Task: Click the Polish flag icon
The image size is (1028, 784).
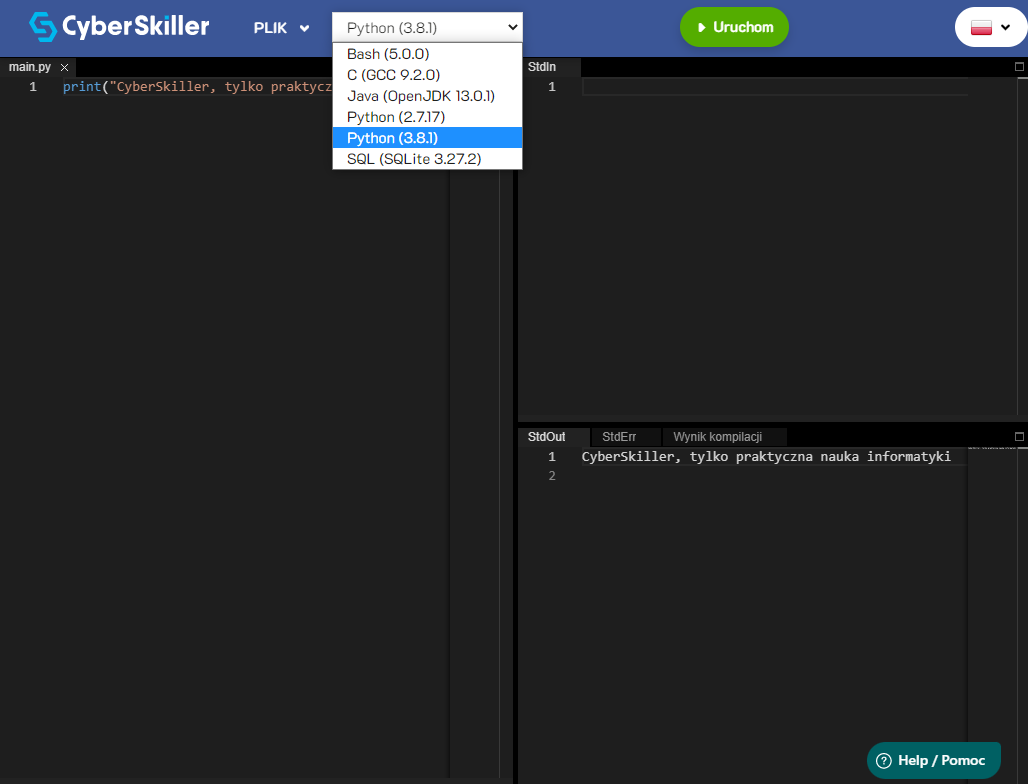Action: click(x=981, y=27)
